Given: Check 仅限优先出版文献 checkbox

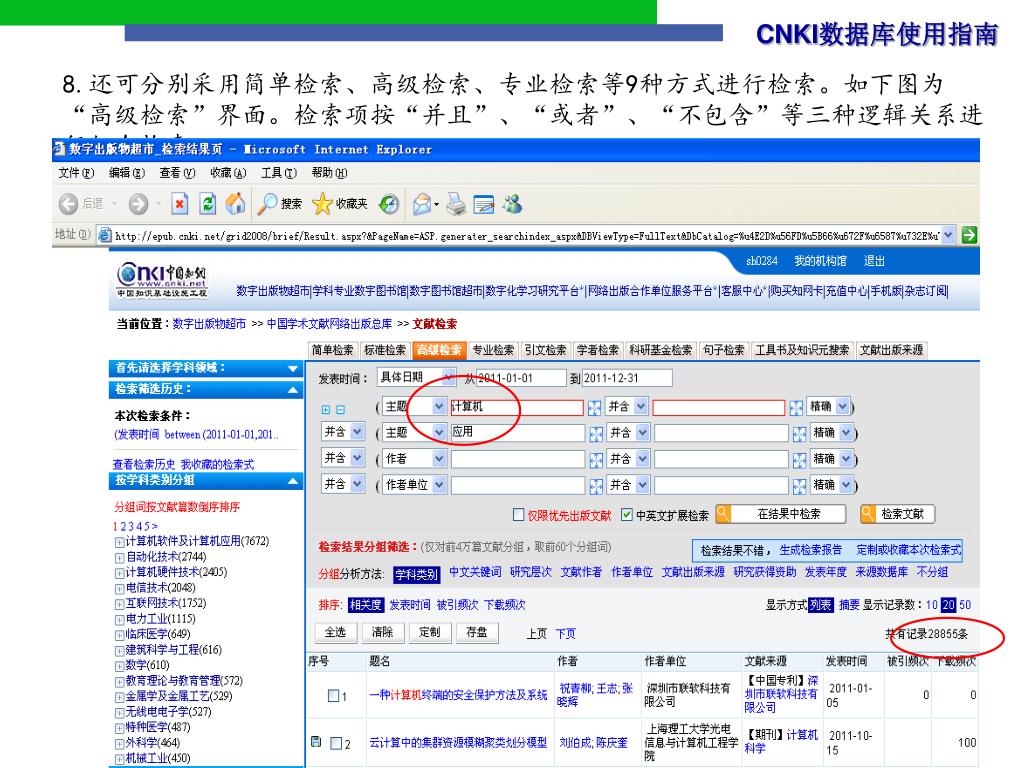Looking at the screenshot, I should click(519, 515).
